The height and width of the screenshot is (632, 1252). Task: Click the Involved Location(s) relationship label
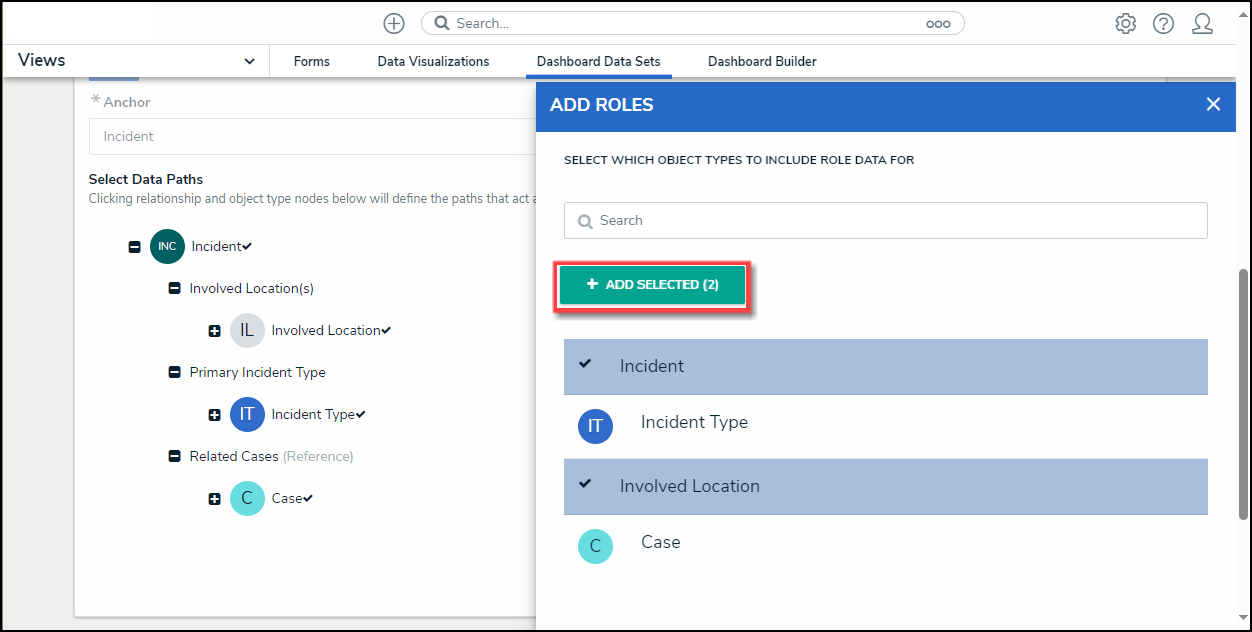click(x=252, y=288)
